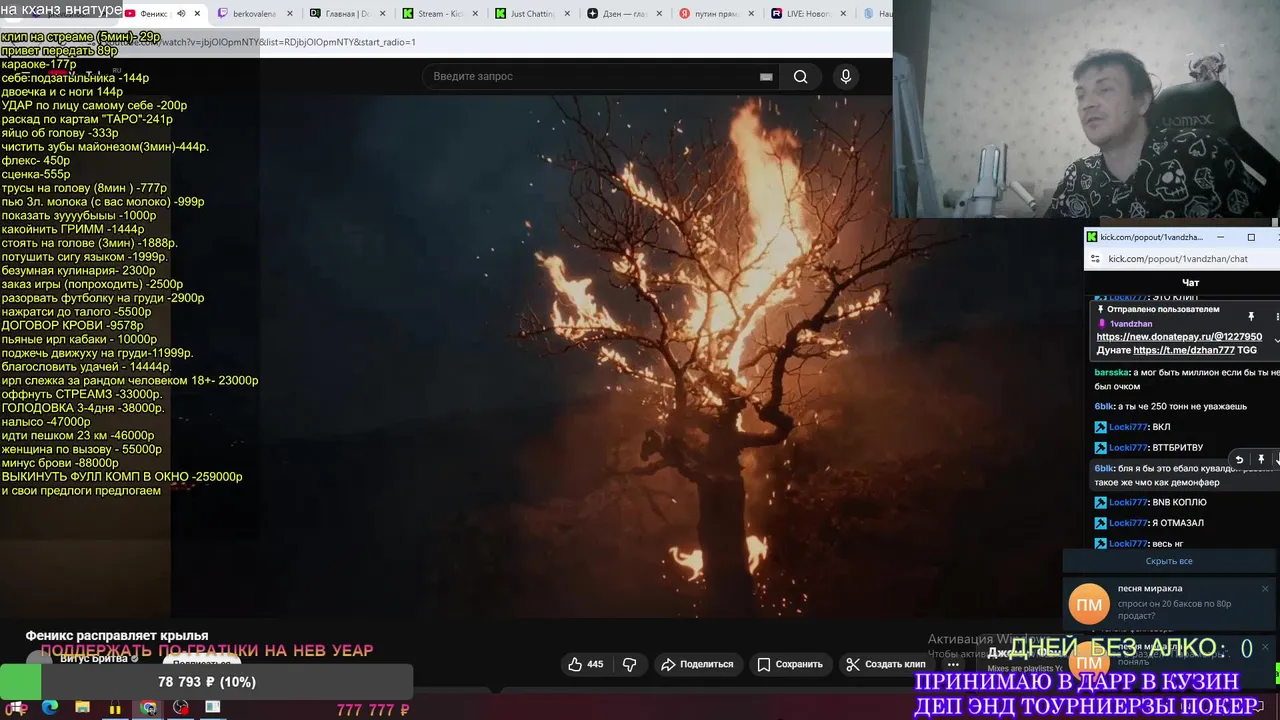Screen dimensions: 1280x720
Task: Open OBS Studio from the taskbar
Action: click(x=181, y=708)
